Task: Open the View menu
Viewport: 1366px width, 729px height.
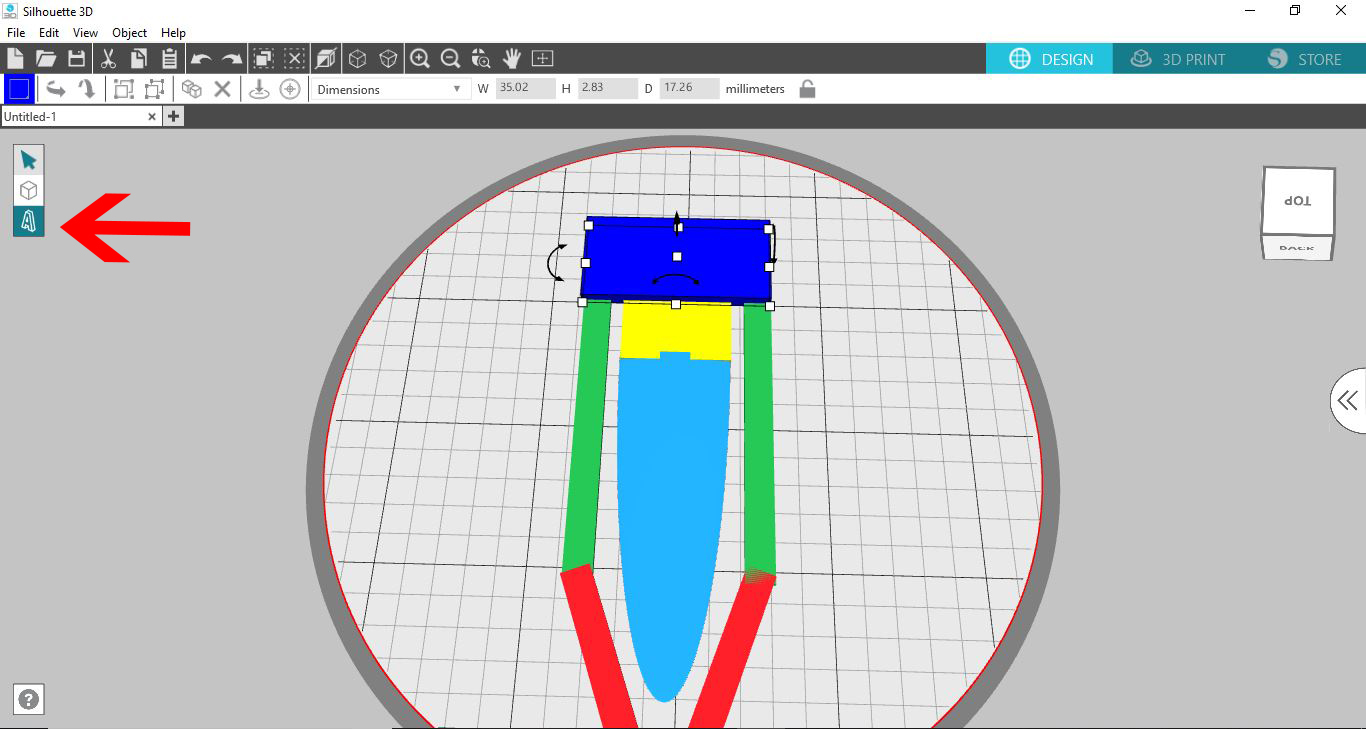Action: click(x=85, y=33)
